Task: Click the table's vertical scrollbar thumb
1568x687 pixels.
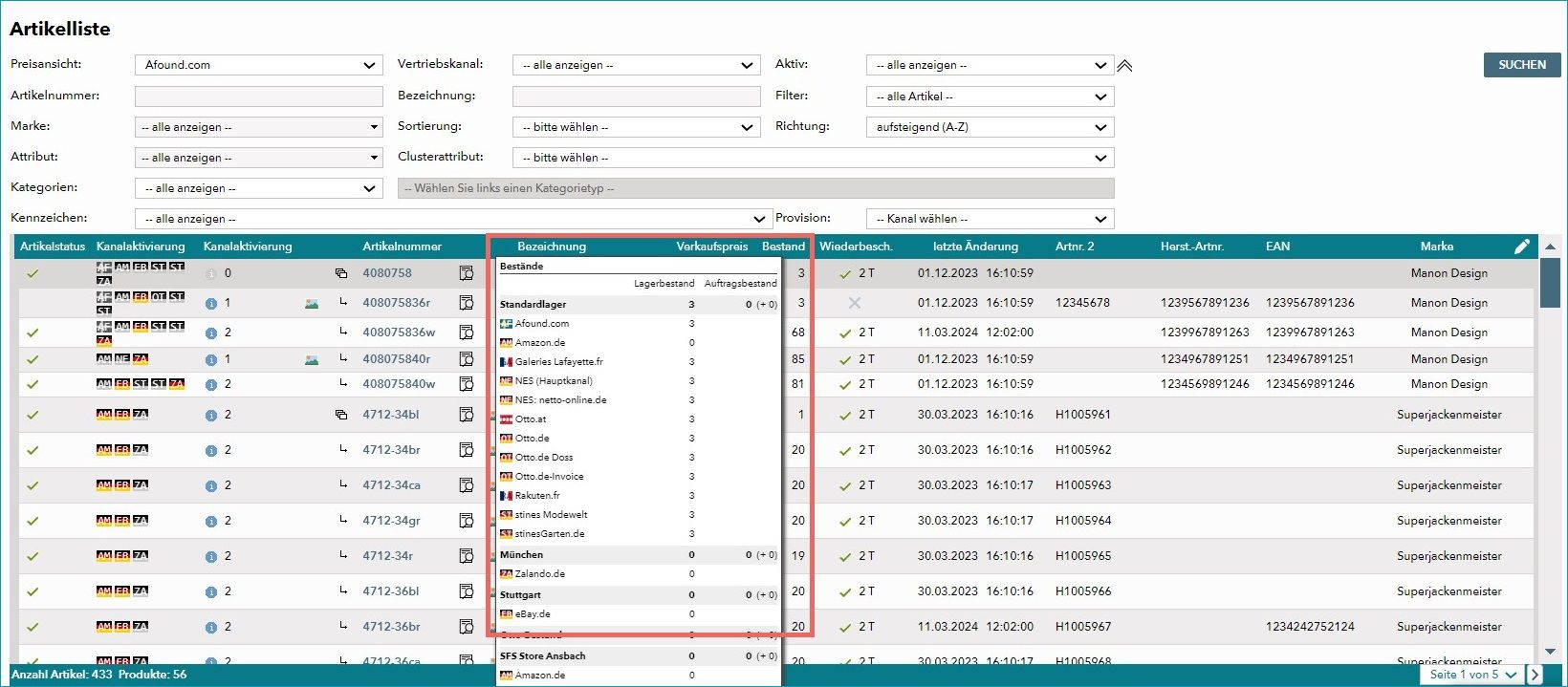Action: coord(1550,283)
